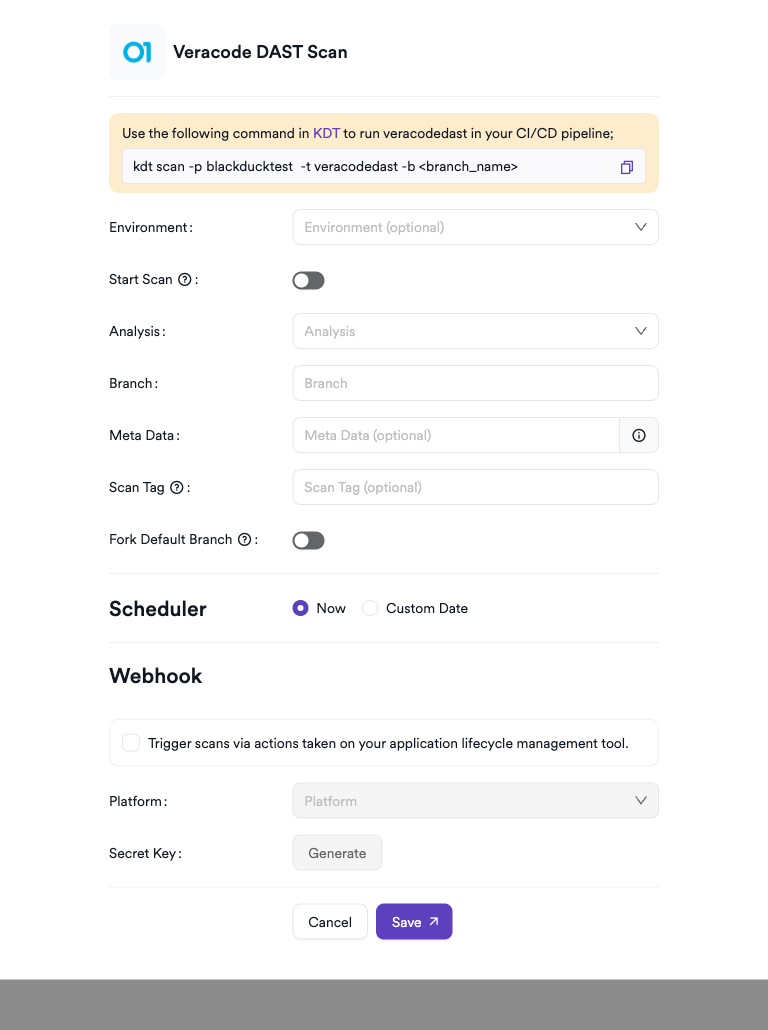Open the KDT link
Screen dimensions: 768x1030
pyautogui.click(x=326, y=133)
